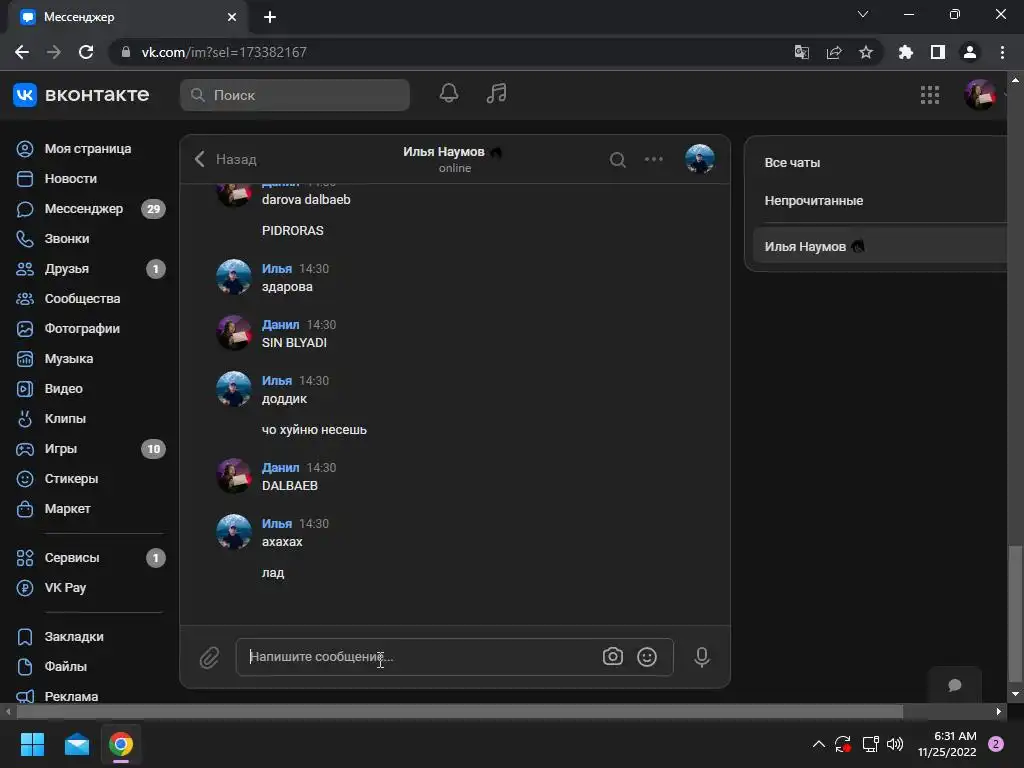Click the horizontal scrollbar at page bottom
This screenshot has width=1024, height=768.
(x=459, y=712)
